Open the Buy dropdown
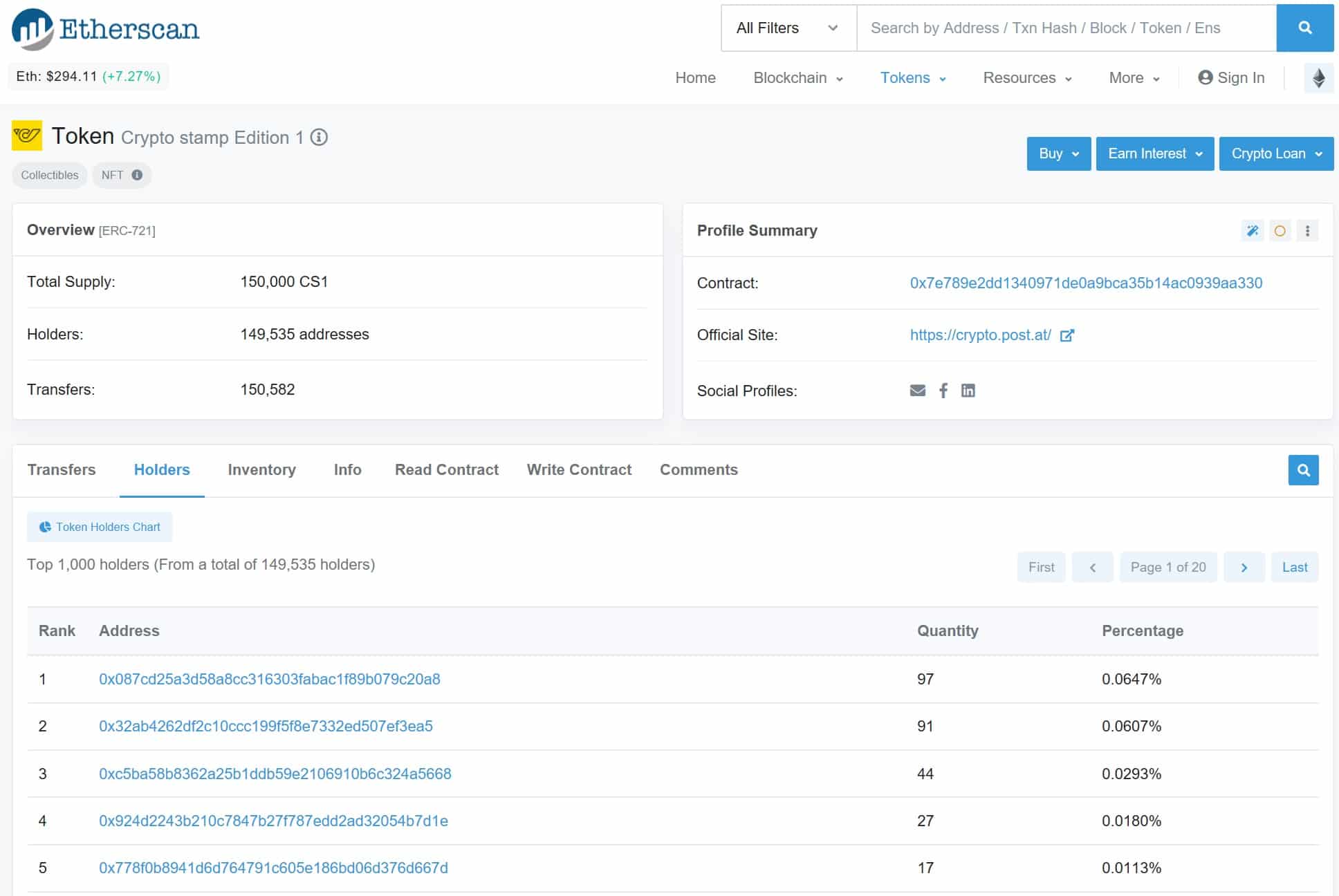Viewport: 1339px width, 896px height. tap(1059, 153)
